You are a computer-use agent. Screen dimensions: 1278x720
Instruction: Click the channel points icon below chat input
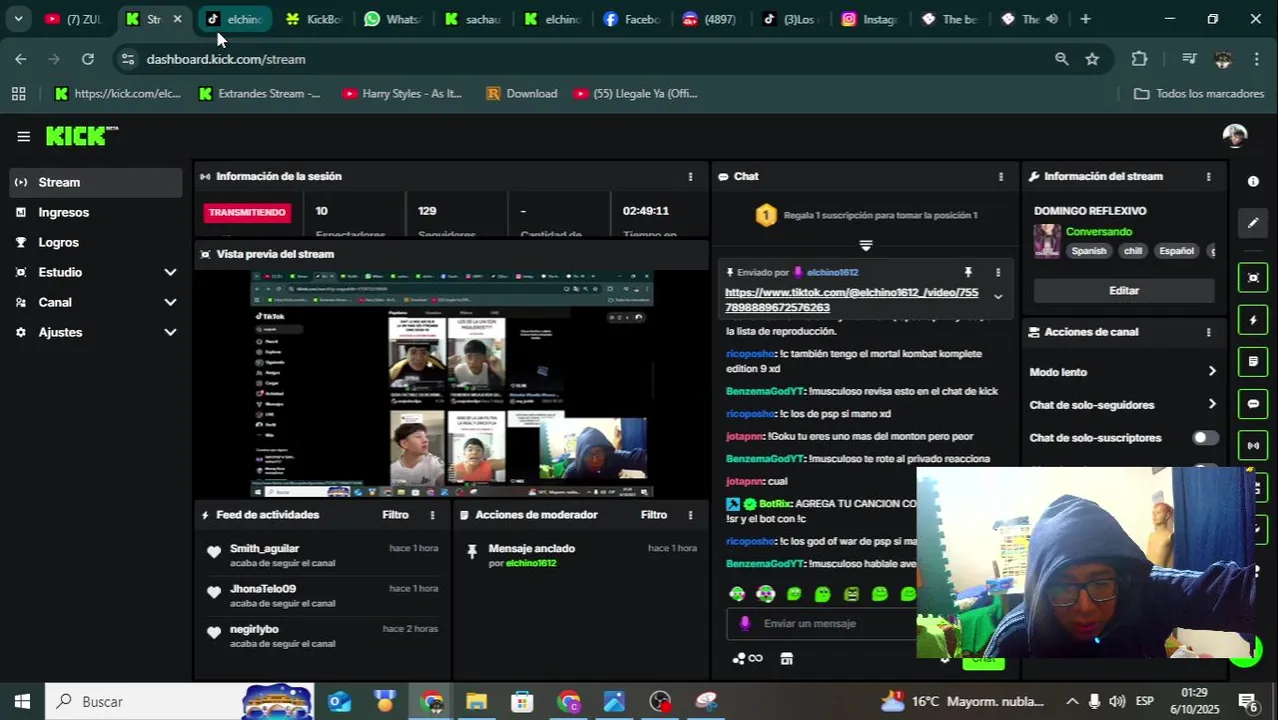(x=747, y=658)
